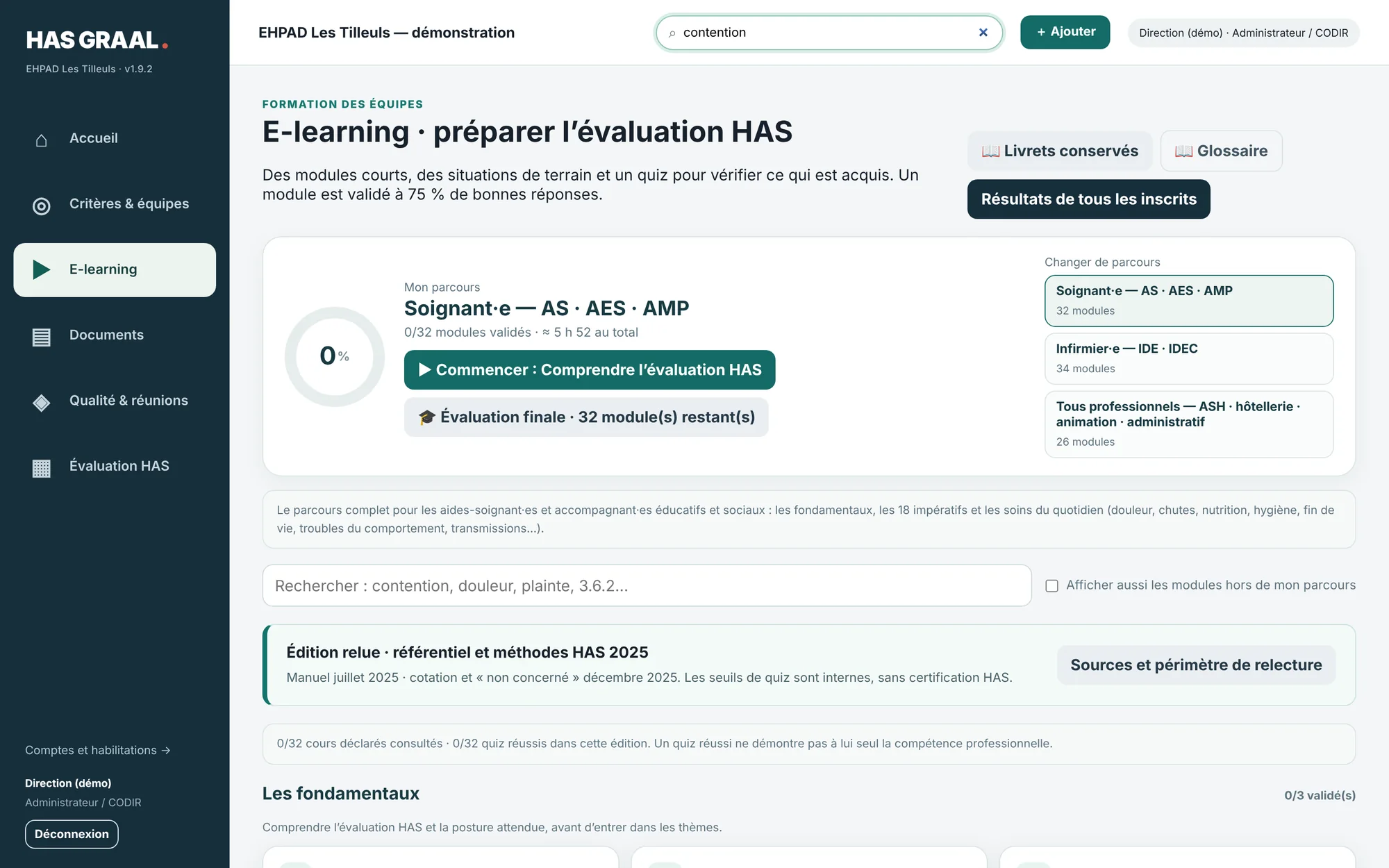This screenshot has height=868, width=1389.
Task: Open Évaluation HAS in the sidebar
Action: [115, 467]
